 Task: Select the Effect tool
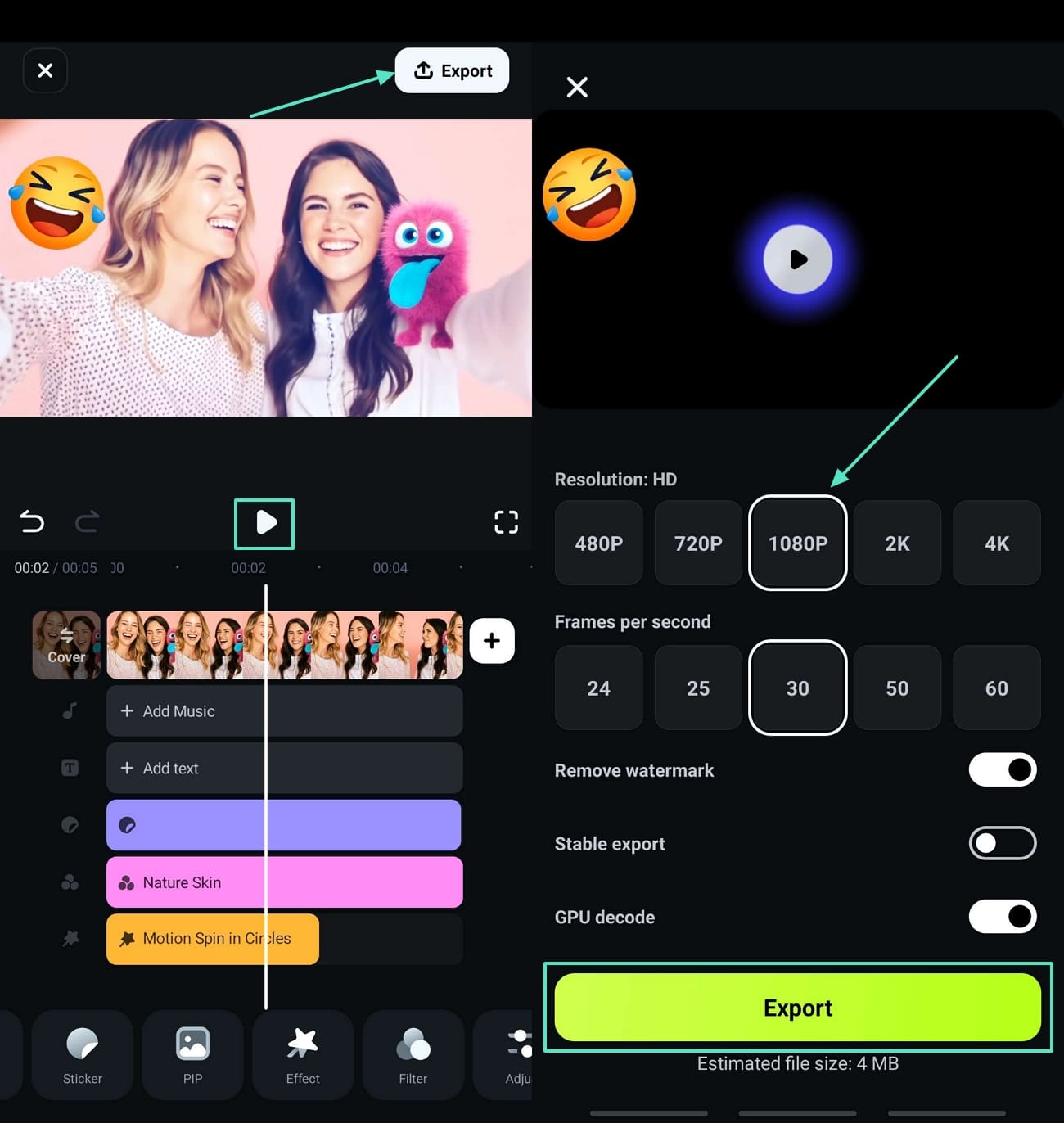(x=303, y=1055)
